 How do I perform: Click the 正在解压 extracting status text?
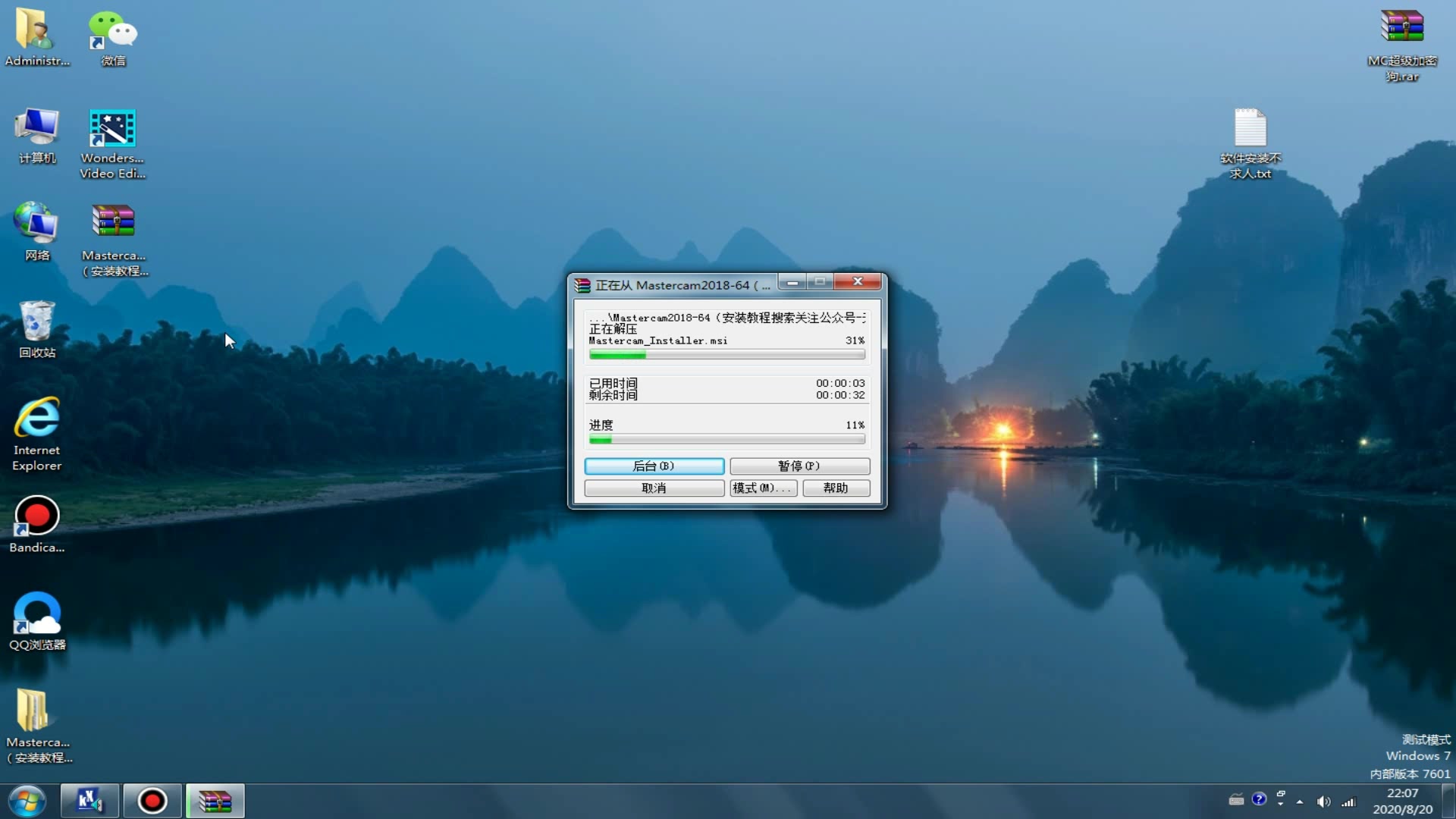point(613,329)
